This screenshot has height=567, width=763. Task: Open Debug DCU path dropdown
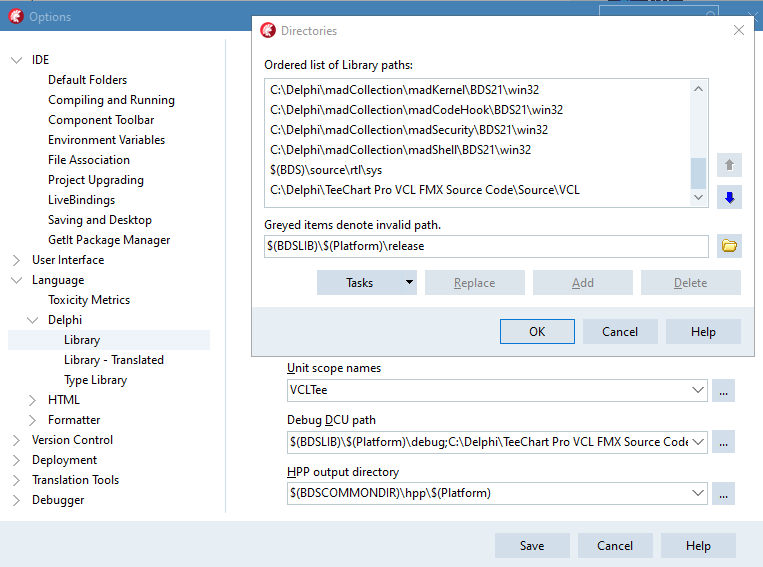click(697, 442)
